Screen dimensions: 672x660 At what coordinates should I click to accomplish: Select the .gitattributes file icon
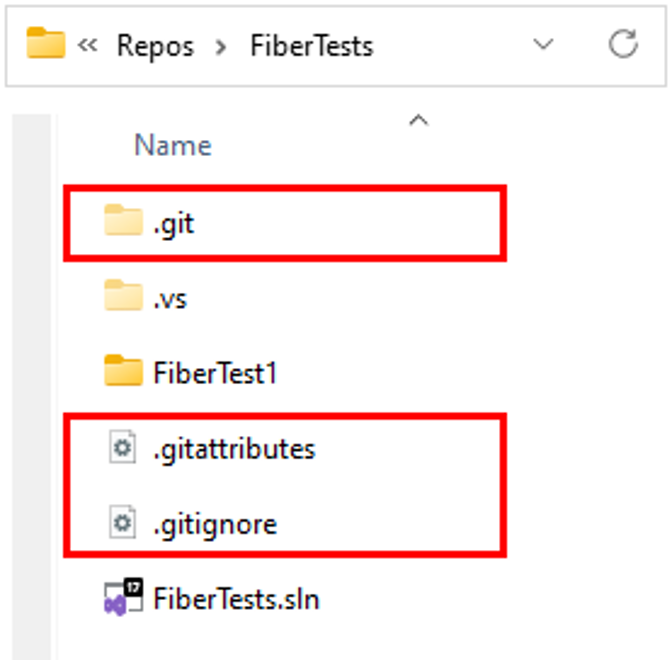click(123, 447)
